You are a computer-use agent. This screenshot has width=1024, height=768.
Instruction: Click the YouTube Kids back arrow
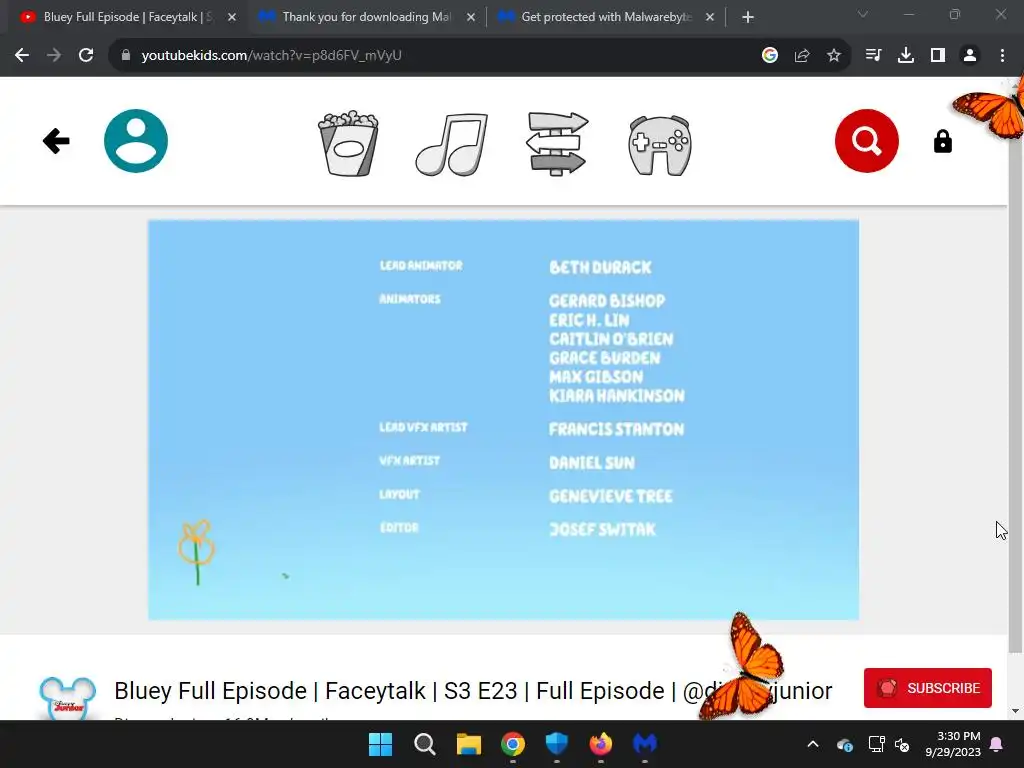56,141
